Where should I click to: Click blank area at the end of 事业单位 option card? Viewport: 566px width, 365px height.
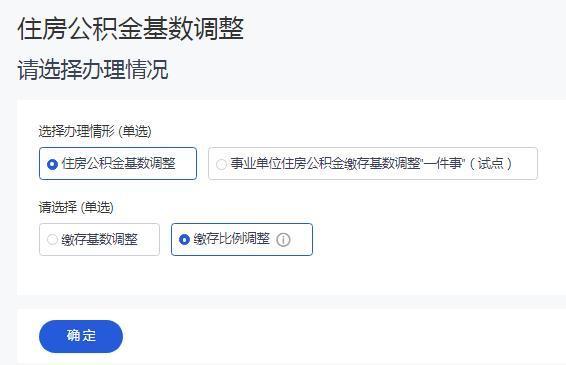point(525,164)
